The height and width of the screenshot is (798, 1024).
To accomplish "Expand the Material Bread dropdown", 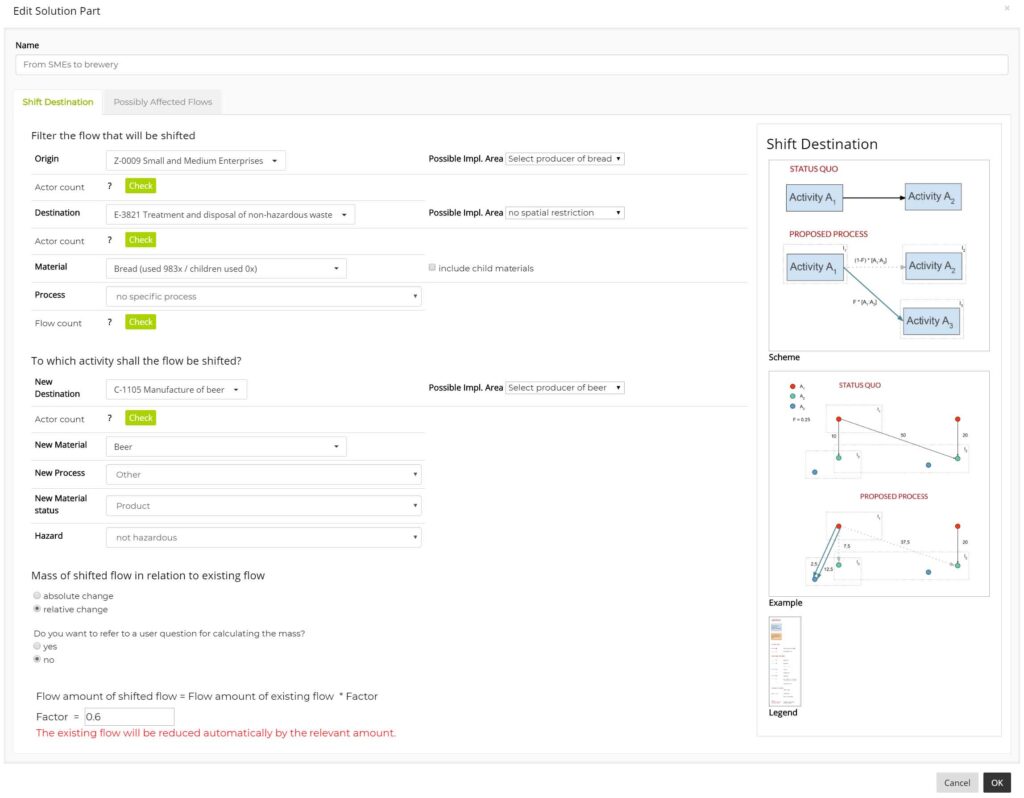I will pyautogui.click(x=226, y=268).
